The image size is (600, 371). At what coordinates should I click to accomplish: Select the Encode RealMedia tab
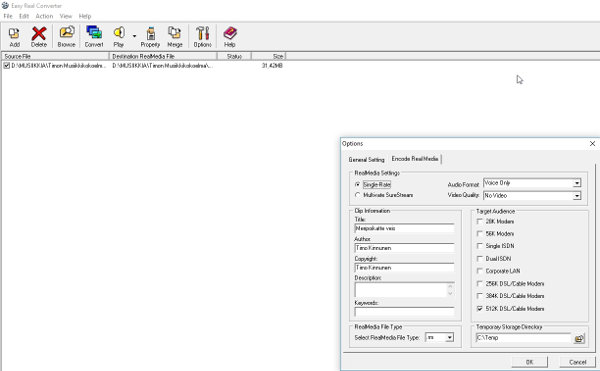415,159
